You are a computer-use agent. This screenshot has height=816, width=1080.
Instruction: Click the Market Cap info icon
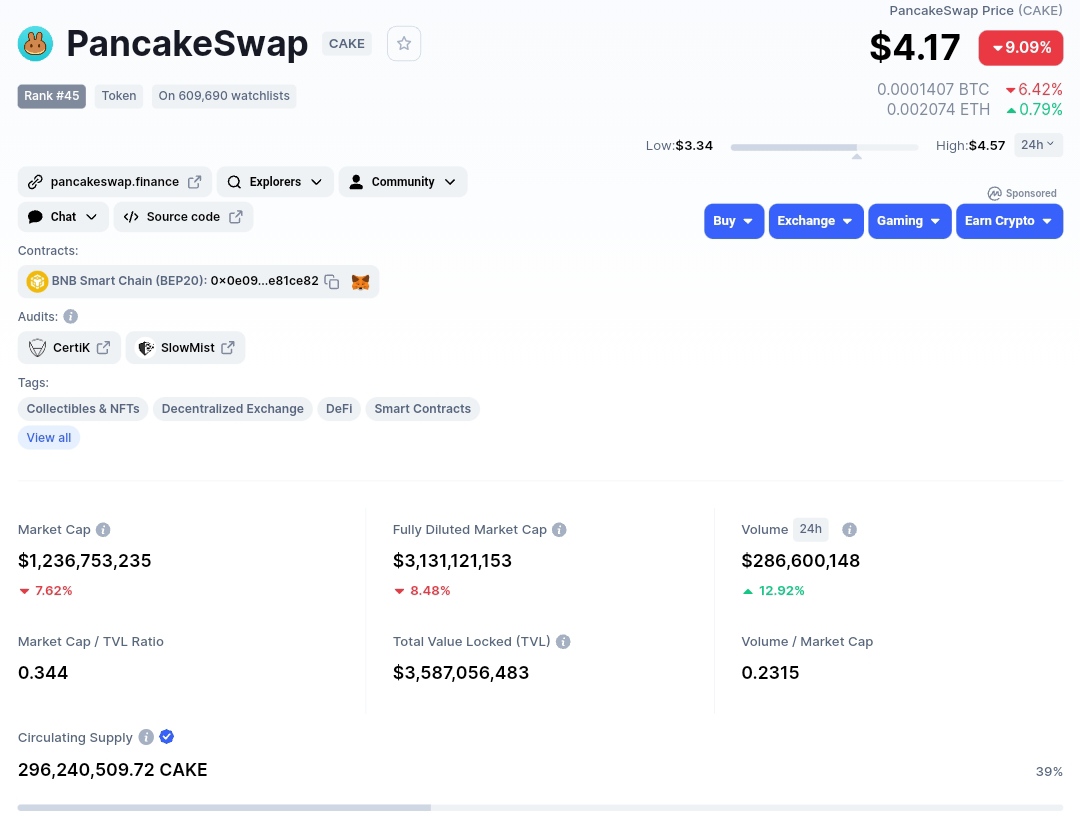click(x=103, y=530)
